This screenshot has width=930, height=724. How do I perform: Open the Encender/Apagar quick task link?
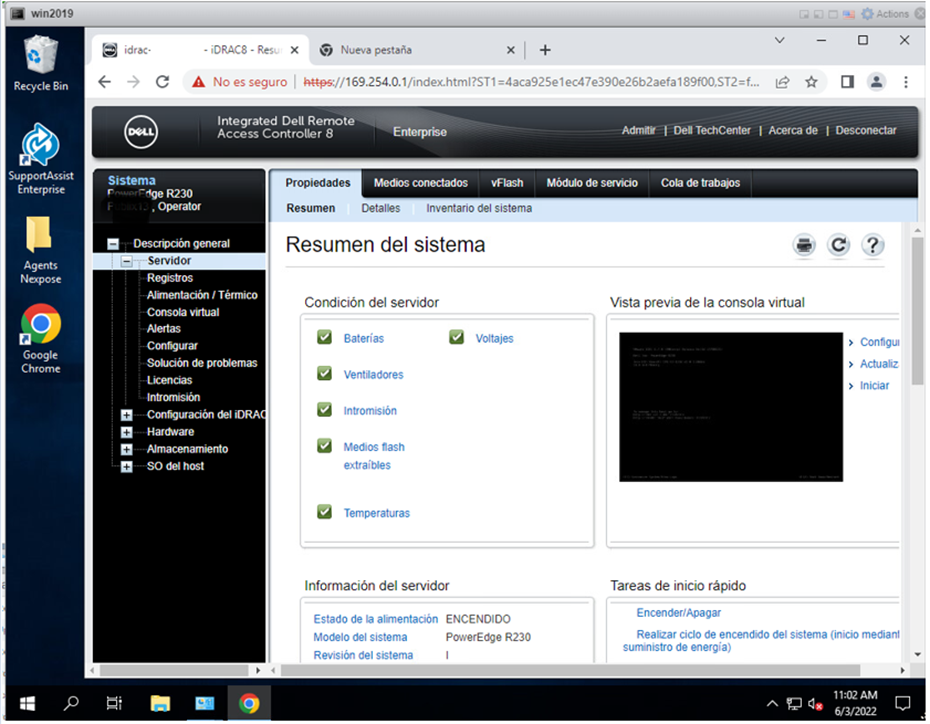click(x=680, y=612)
